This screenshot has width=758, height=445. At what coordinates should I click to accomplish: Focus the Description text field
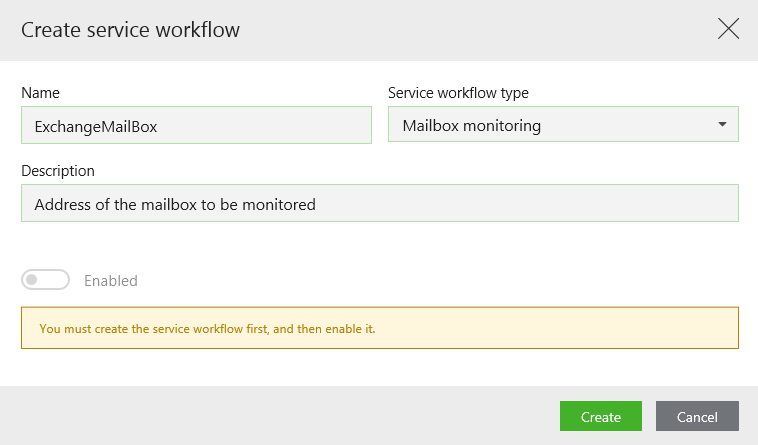pos(379,203)
